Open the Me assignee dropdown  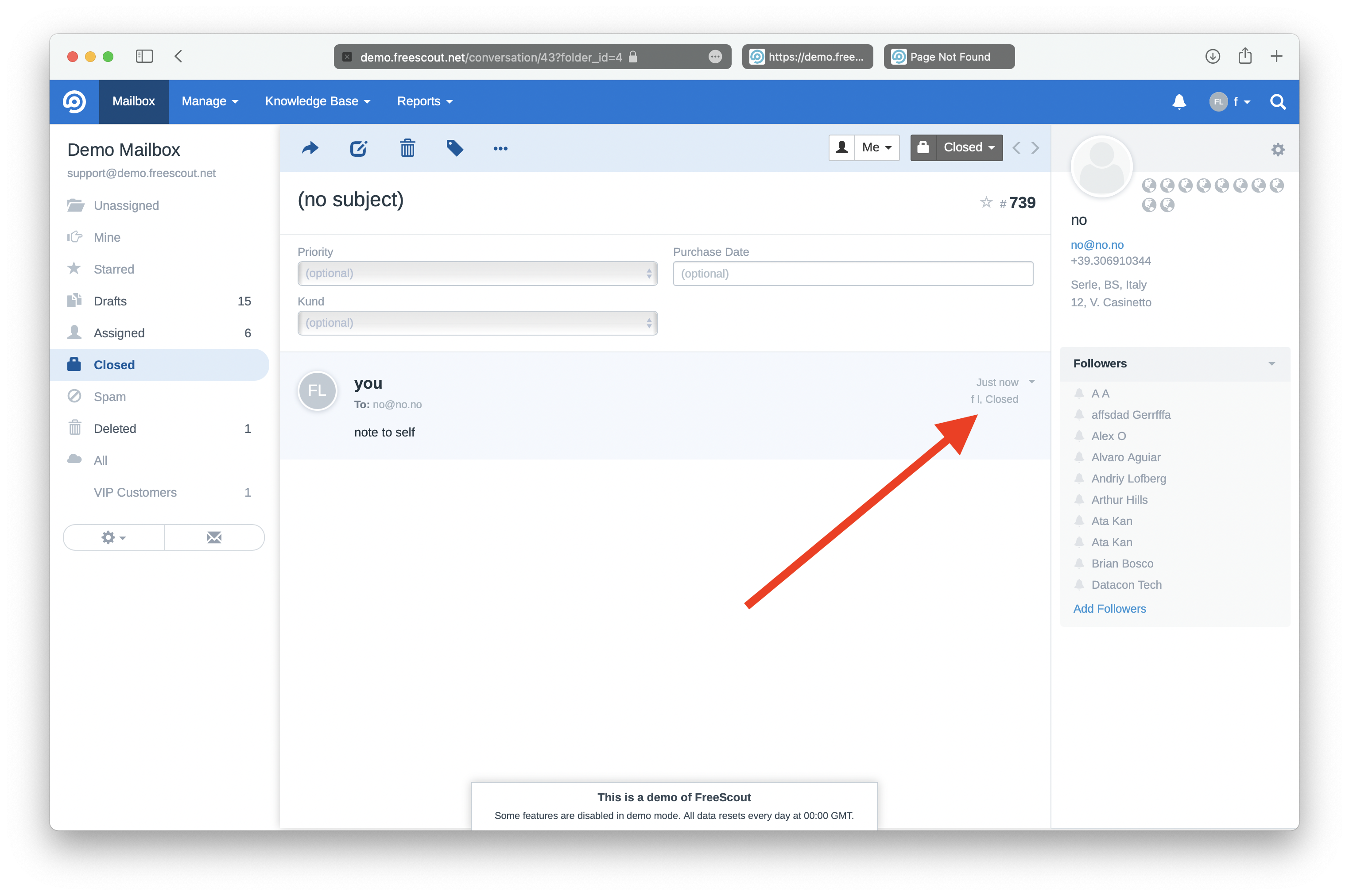point(876,147)
